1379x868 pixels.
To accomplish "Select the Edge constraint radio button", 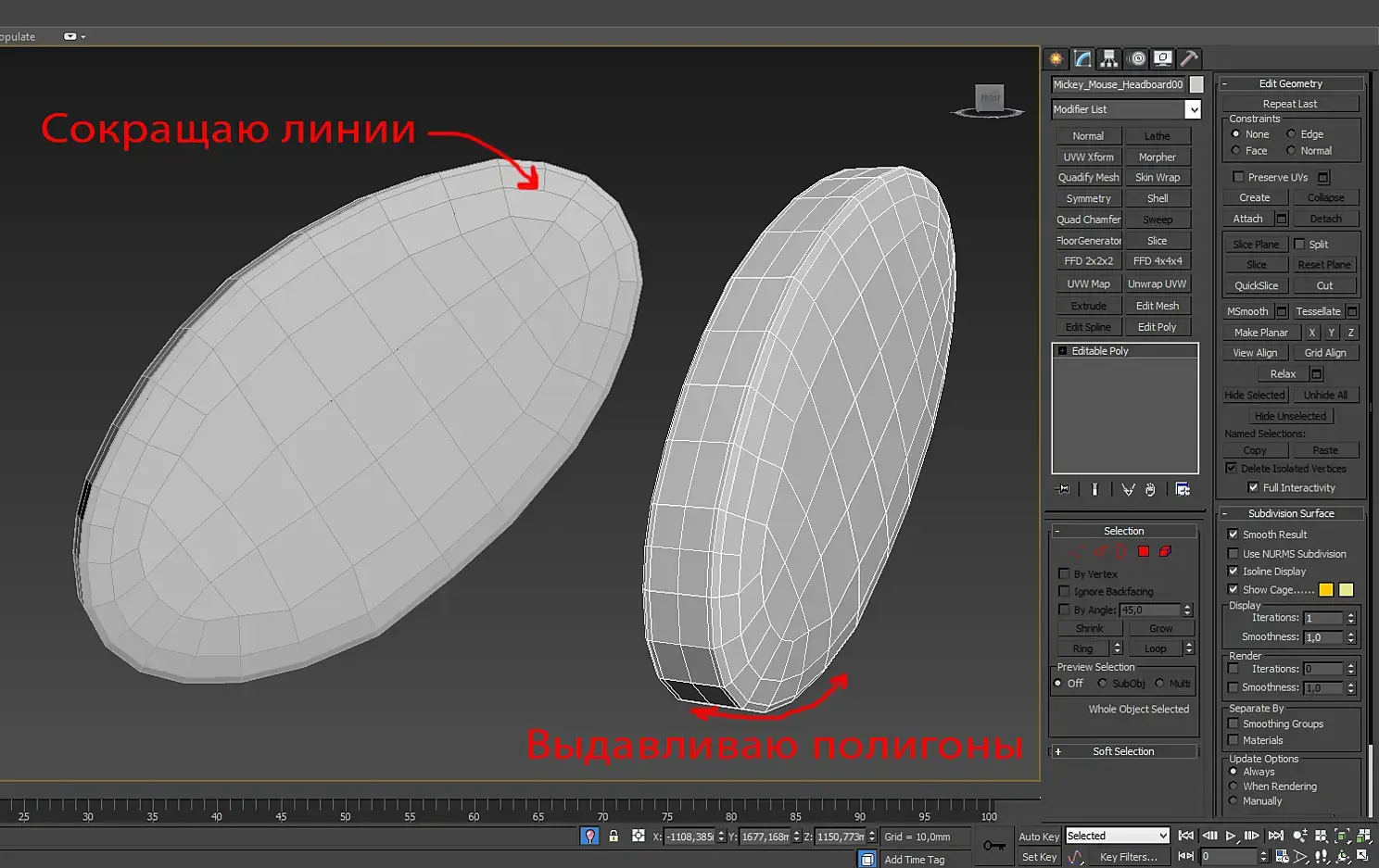I will click(1291, 134).
